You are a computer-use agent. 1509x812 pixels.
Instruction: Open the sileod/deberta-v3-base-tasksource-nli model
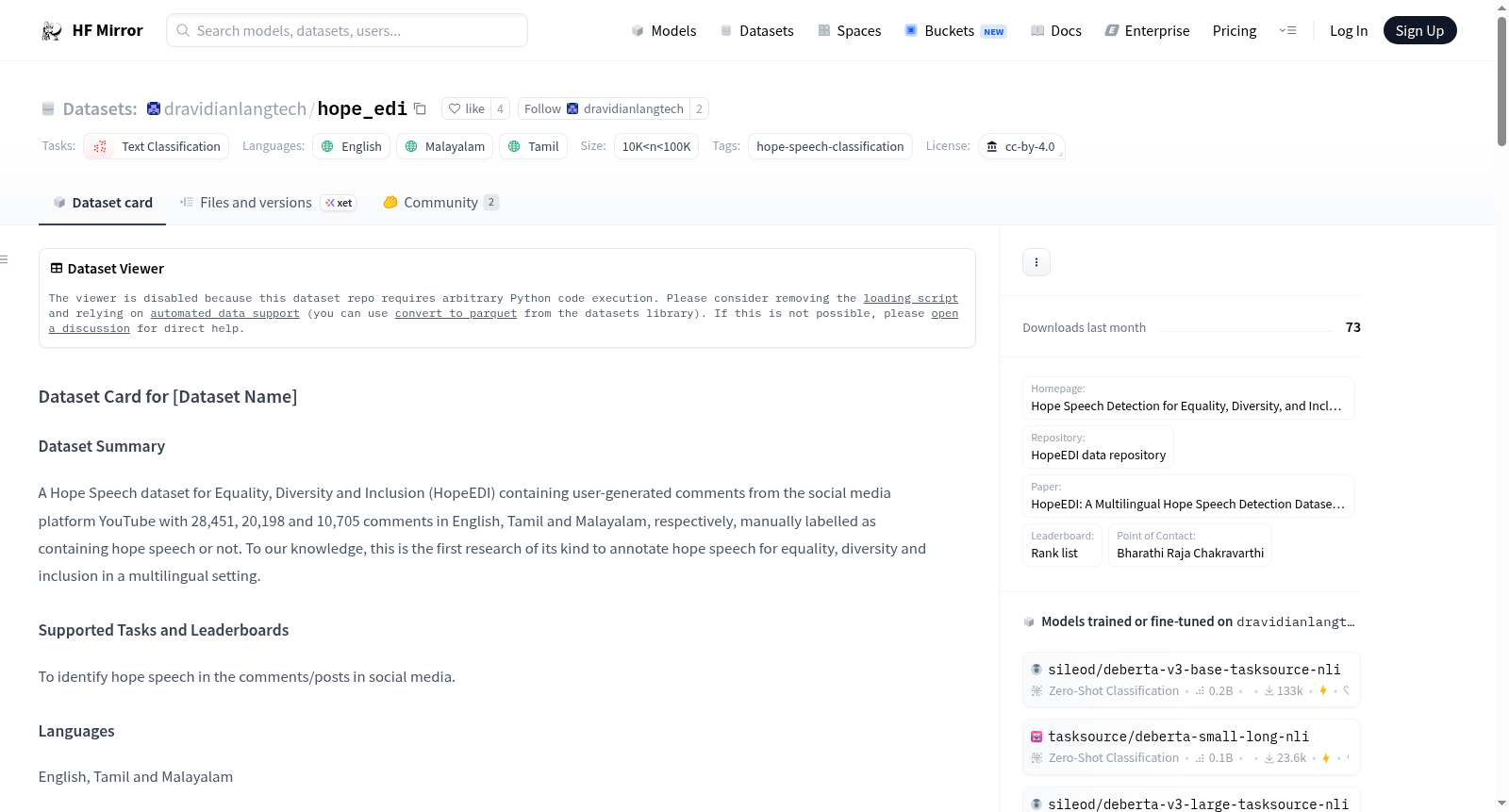click(1191, 679)
